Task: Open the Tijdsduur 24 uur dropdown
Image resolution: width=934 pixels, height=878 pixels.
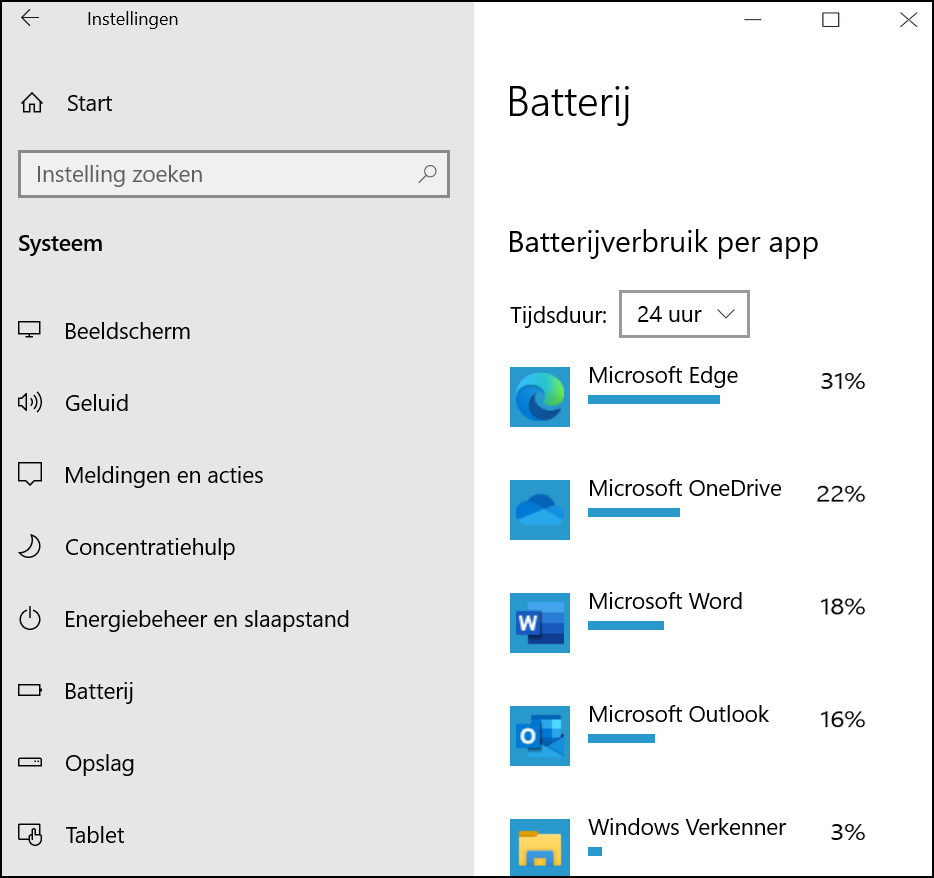Action: [684, 314]
